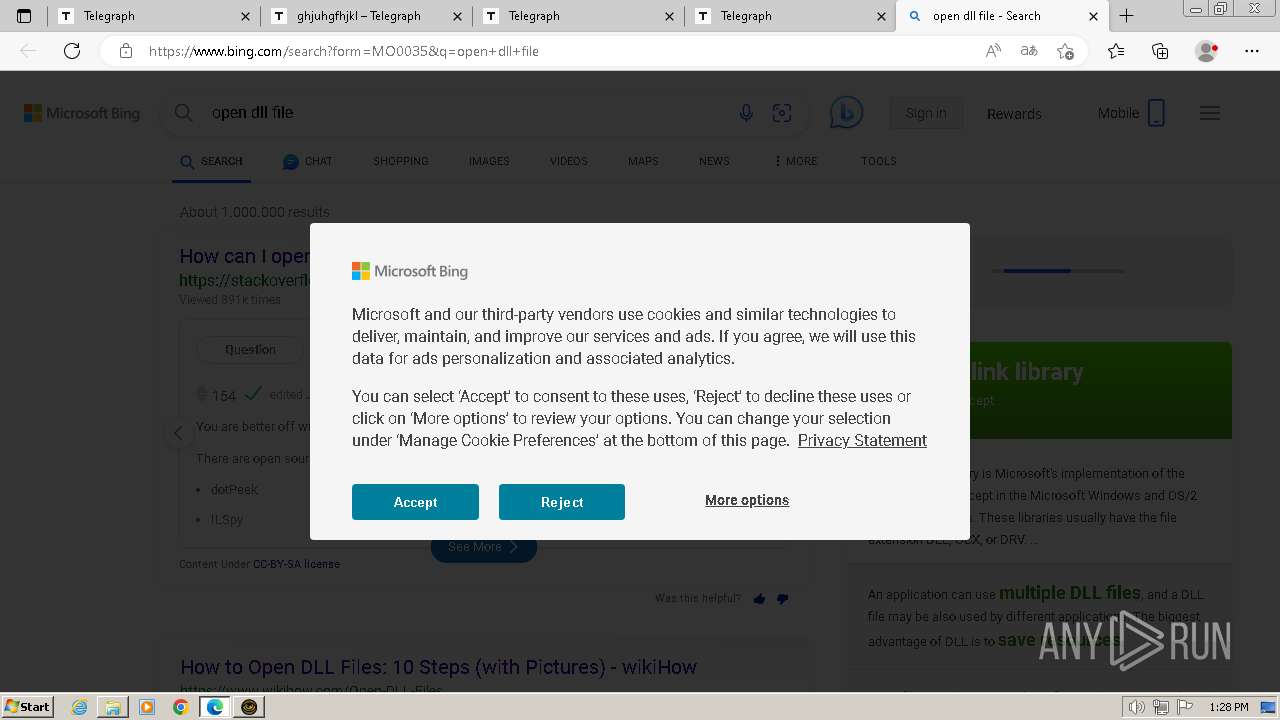Image resolution: width=1280 pixels, height=720 pixels.
Task: Open More options for cookies
Action: [747, 500]
